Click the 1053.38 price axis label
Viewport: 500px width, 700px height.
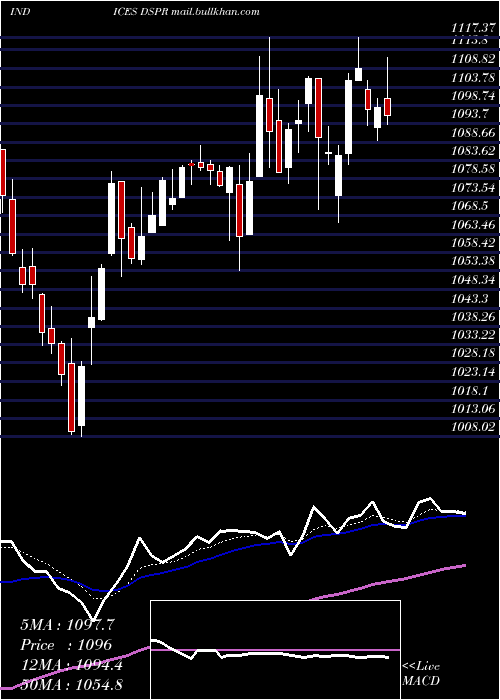(x=473, y=261)
